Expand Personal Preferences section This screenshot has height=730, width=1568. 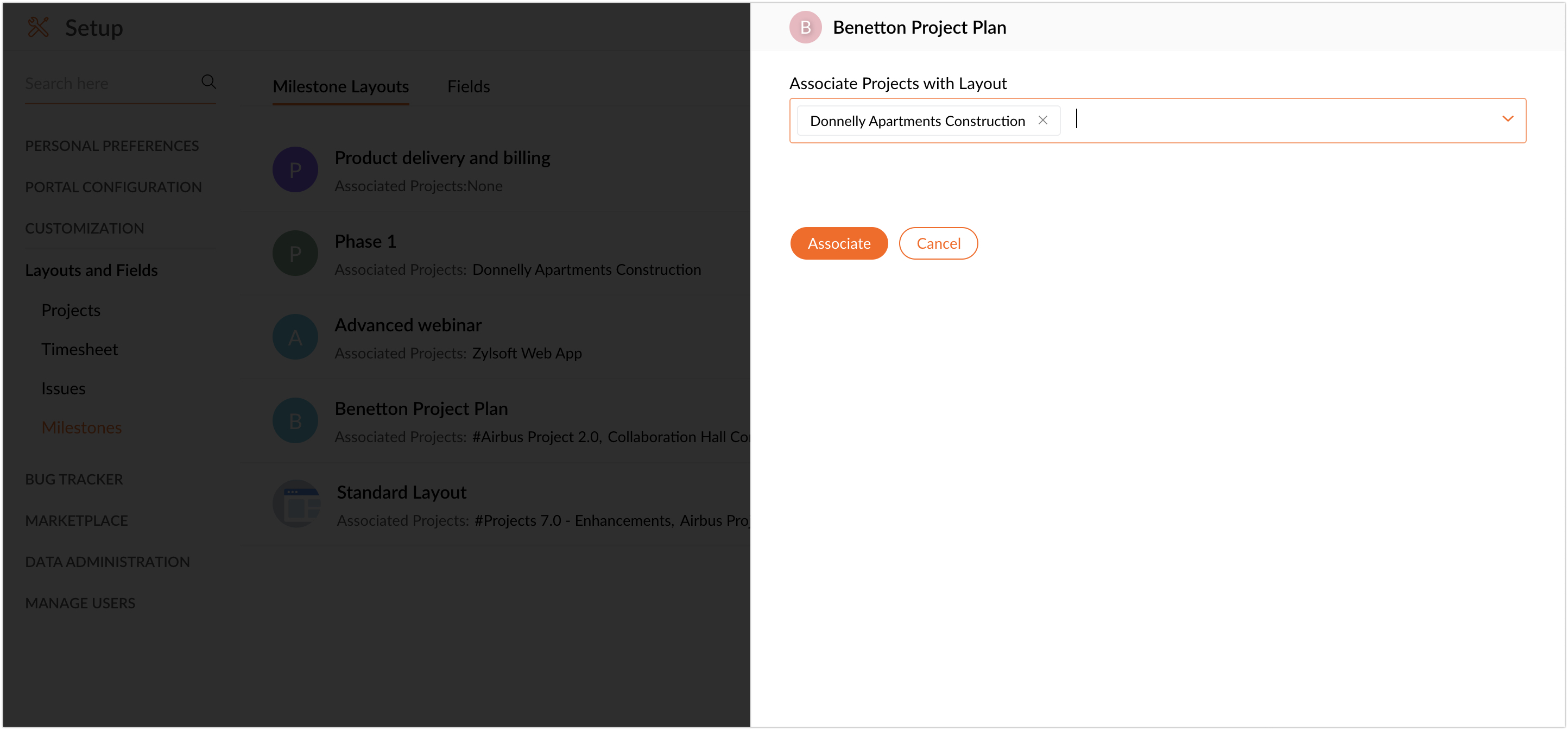(112, 146)
